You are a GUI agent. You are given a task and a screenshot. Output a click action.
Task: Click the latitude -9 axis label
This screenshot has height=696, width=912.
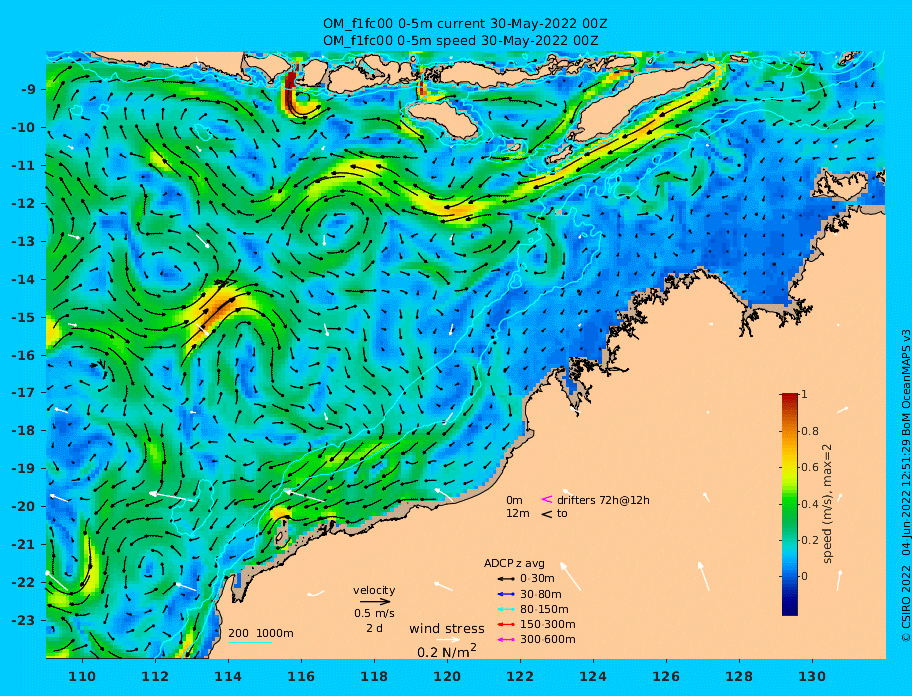[28, 90]
